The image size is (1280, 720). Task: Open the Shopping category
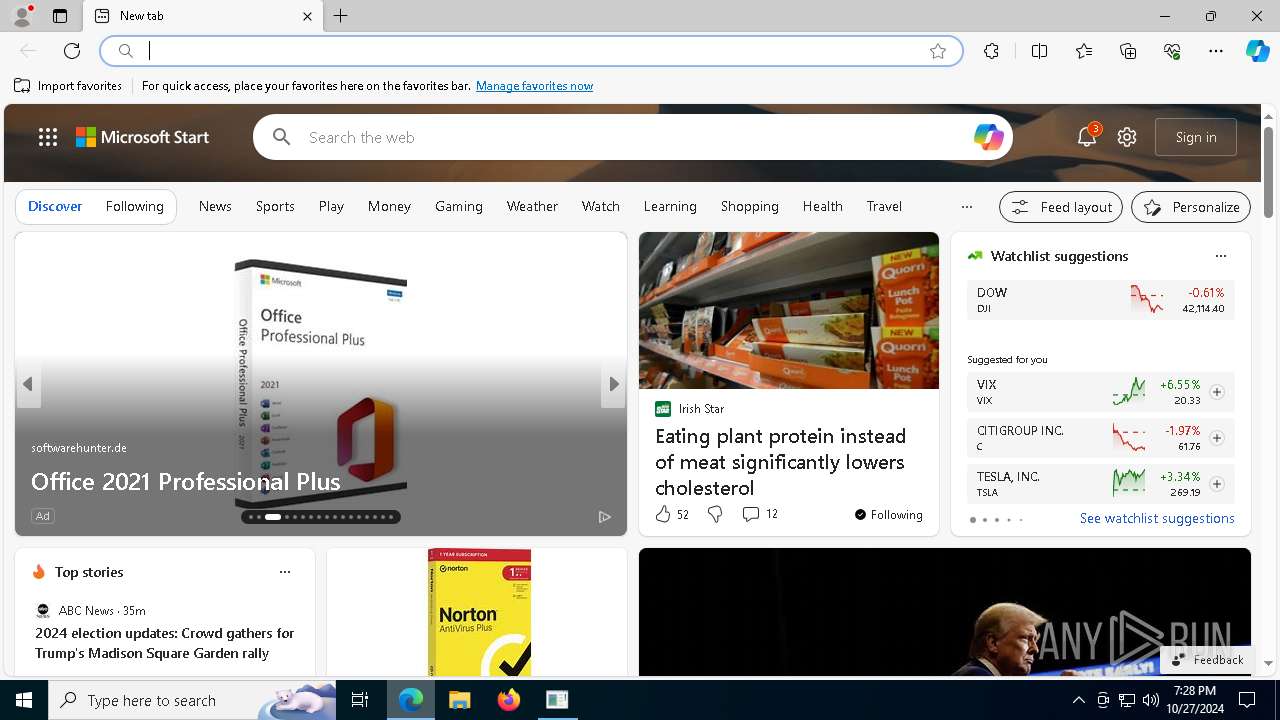pos(749,206)
